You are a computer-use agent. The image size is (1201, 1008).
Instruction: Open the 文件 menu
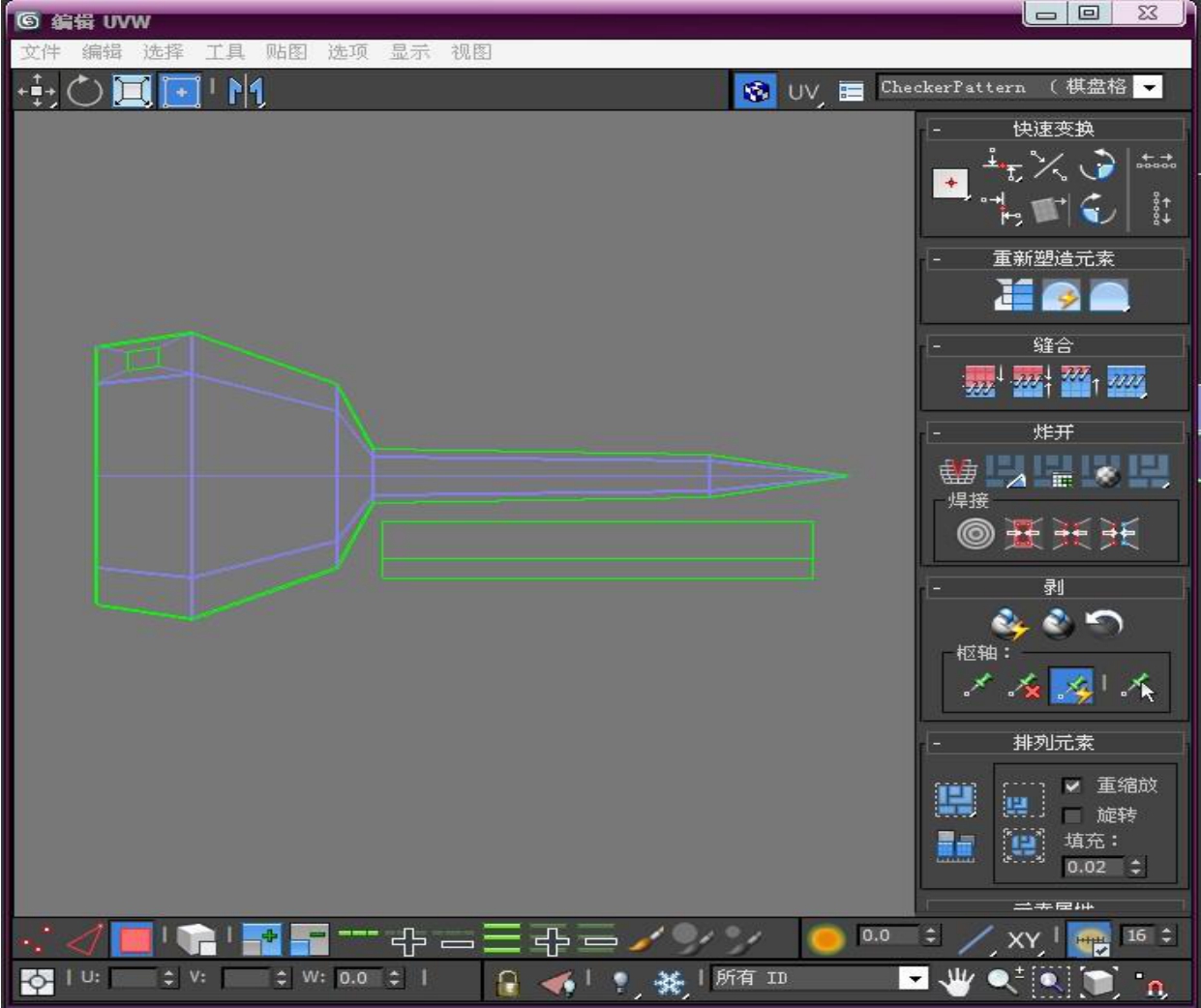pyautogui.click(x=41, y=52)
